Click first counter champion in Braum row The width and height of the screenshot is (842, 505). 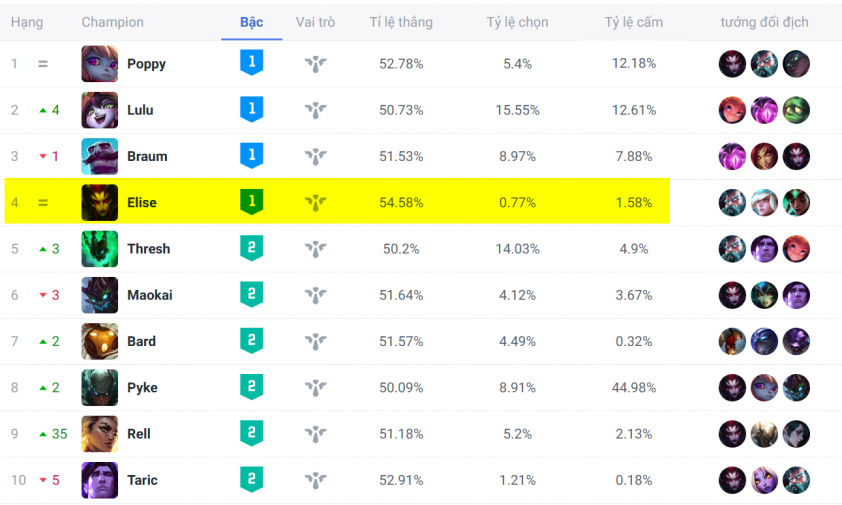[732, 156]
